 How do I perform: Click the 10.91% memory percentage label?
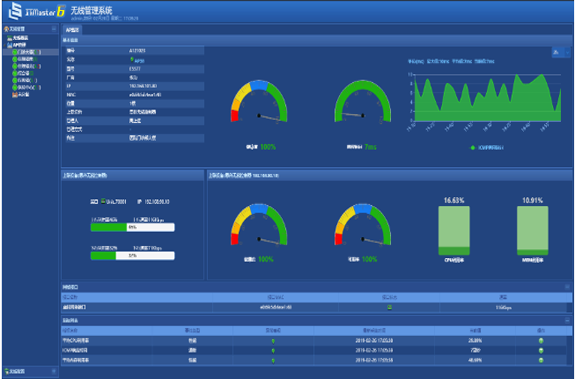(x=532, y=200)
